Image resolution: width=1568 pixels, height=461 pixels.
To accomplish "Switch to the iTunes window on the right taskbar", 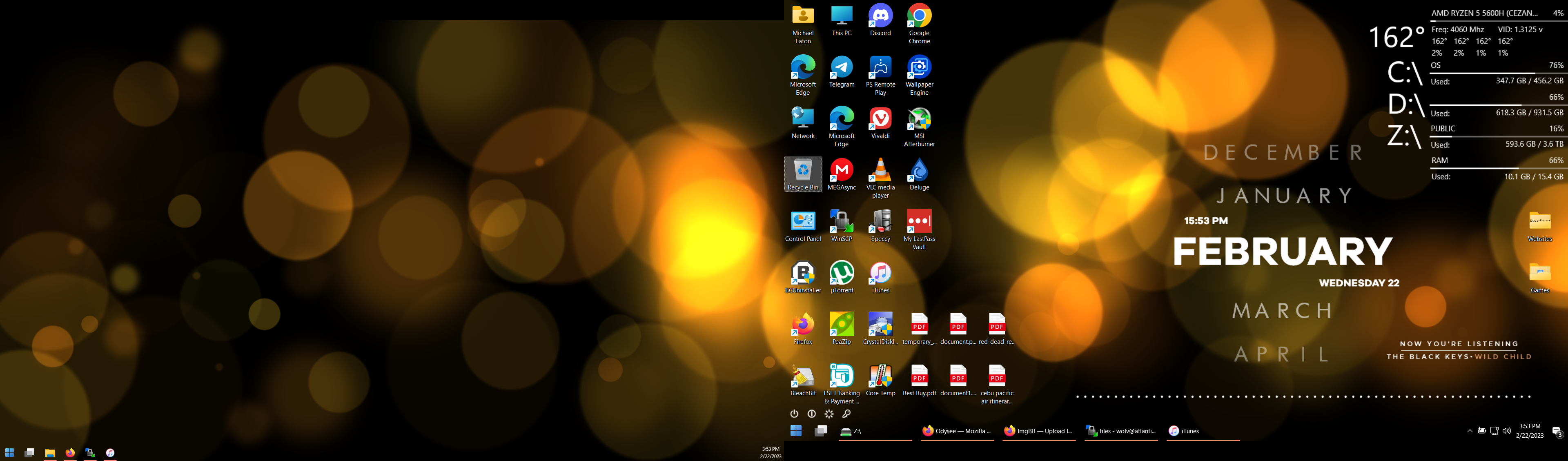I will pyautogui.click(x=1203, y=431).
